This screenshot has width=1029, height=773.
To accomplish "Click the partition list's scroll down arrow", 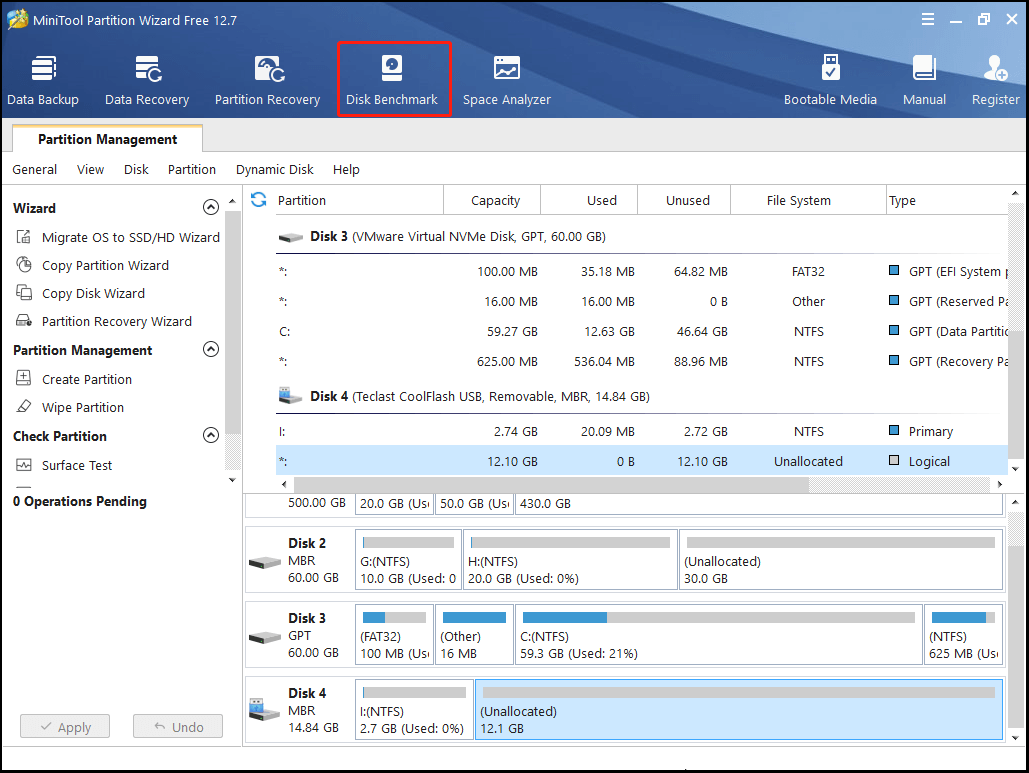I will (1015, 469).
